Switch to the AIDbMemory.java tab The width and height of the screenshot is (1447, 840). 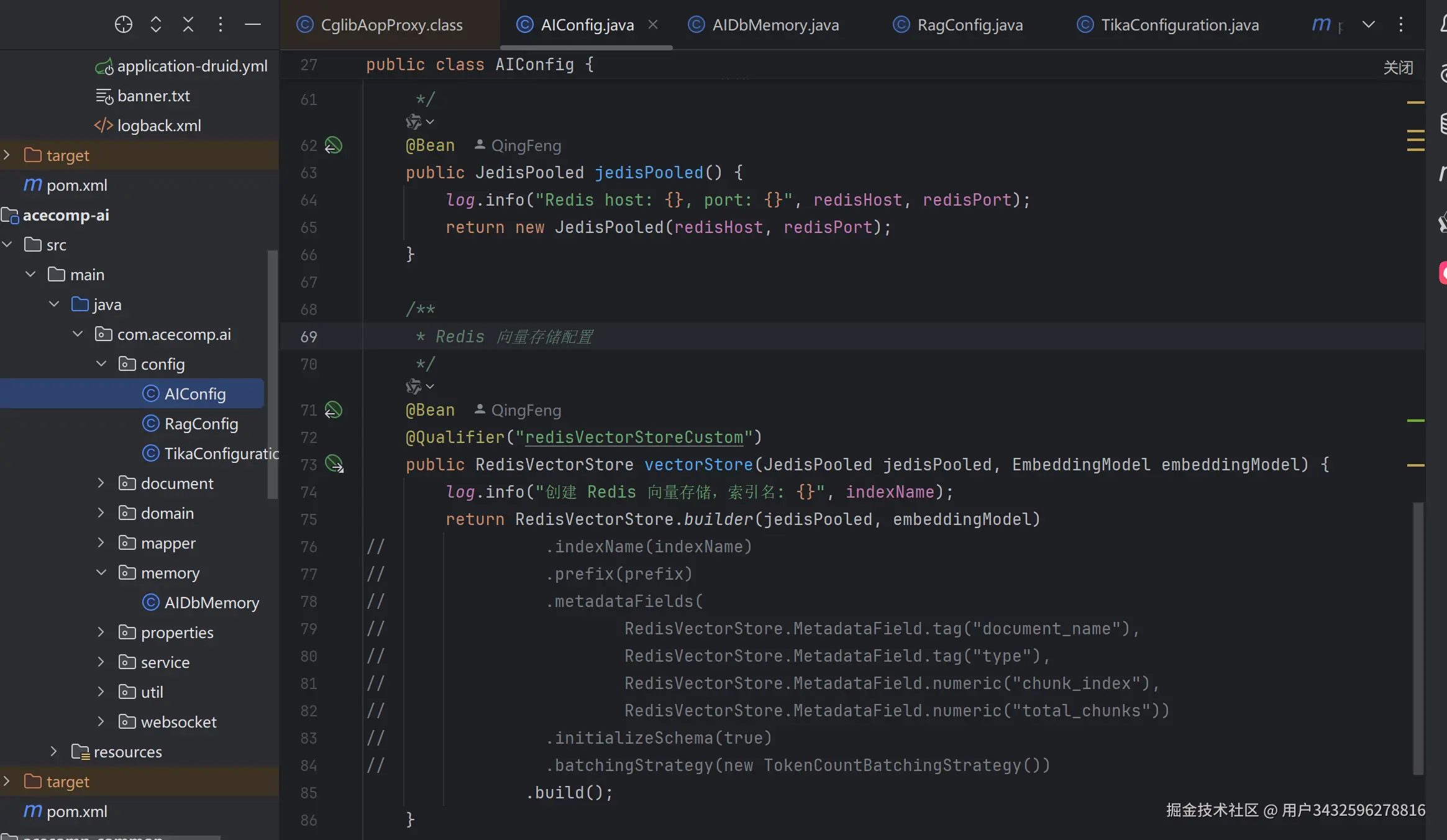pos(775,25)
